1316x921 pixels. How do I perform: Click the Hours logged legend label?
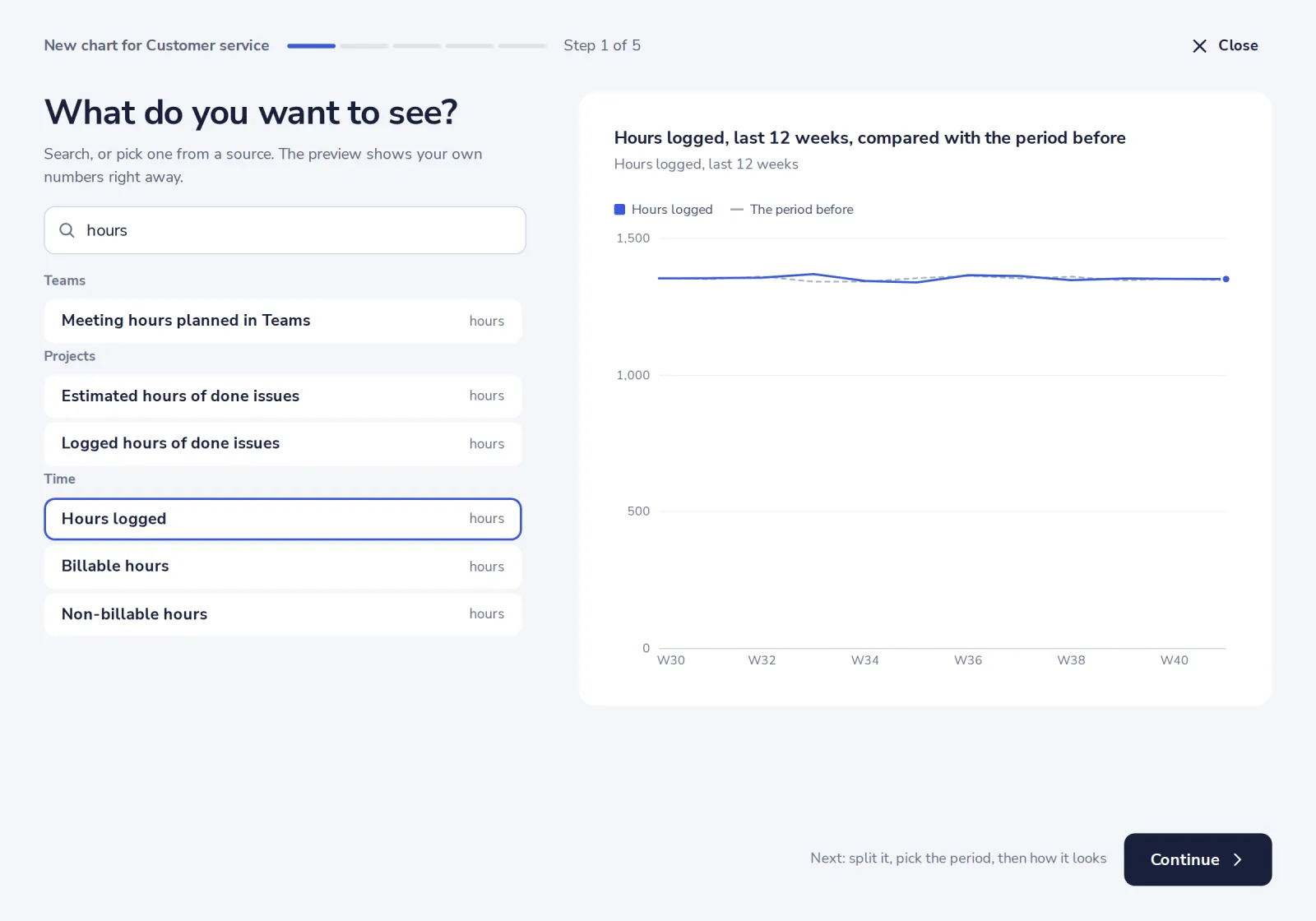[x=672, y=210]
